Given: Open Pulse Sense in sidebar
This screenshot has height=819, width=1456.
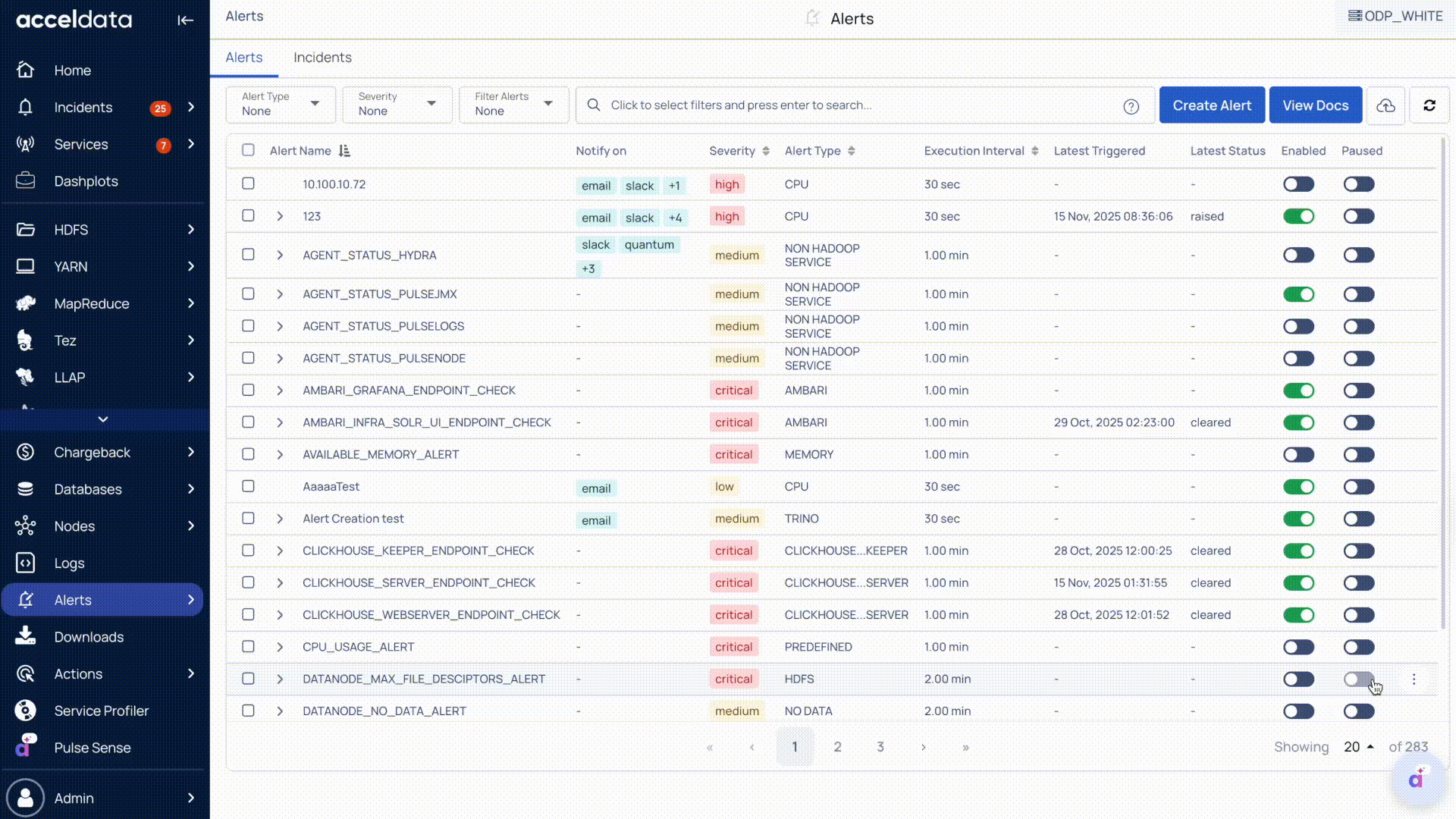Looking at the screenshot, I should pyautogui.click(x=92, y=748).
